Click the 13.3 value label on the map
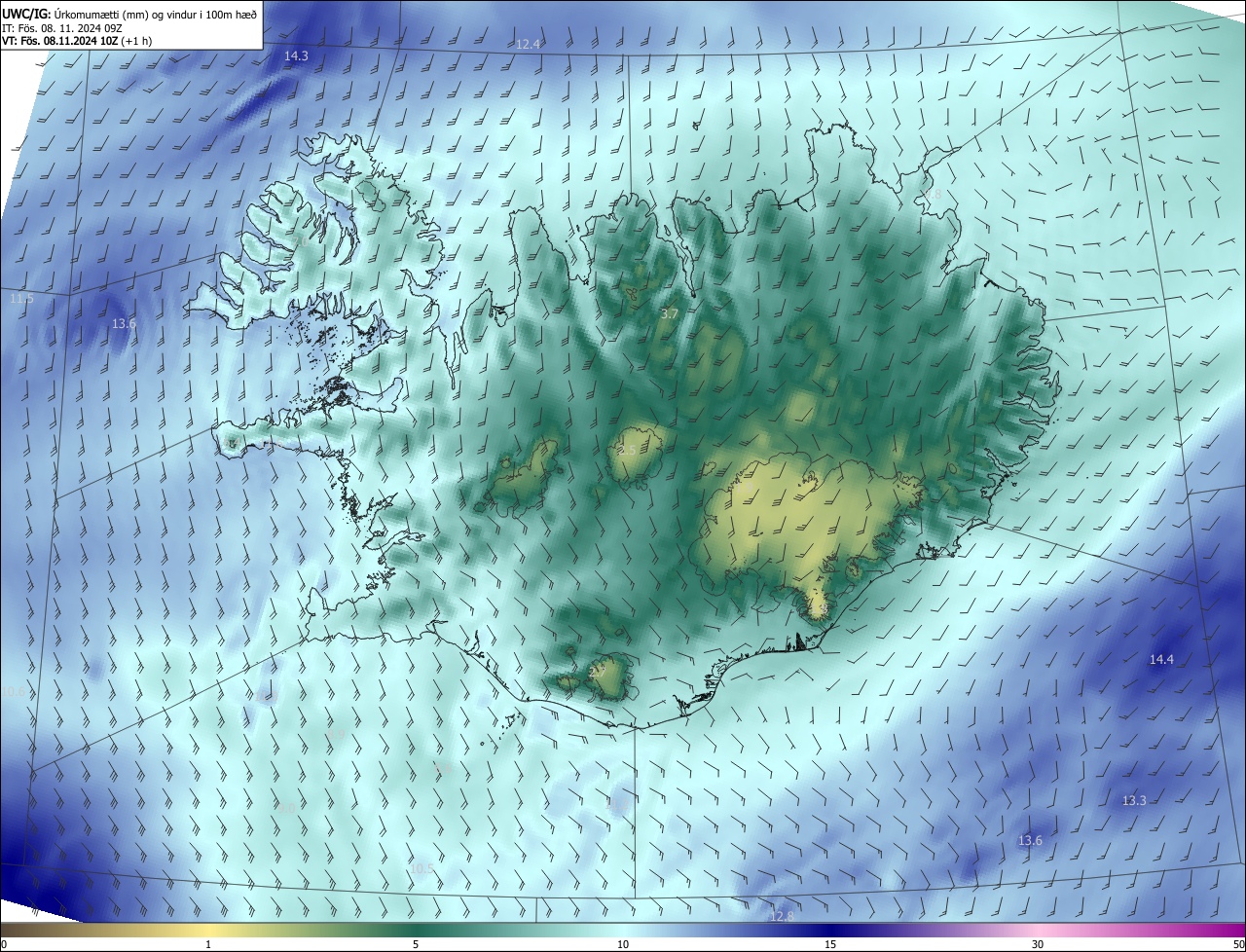Screen dimensions: 1246x952 coord(1134,801)
